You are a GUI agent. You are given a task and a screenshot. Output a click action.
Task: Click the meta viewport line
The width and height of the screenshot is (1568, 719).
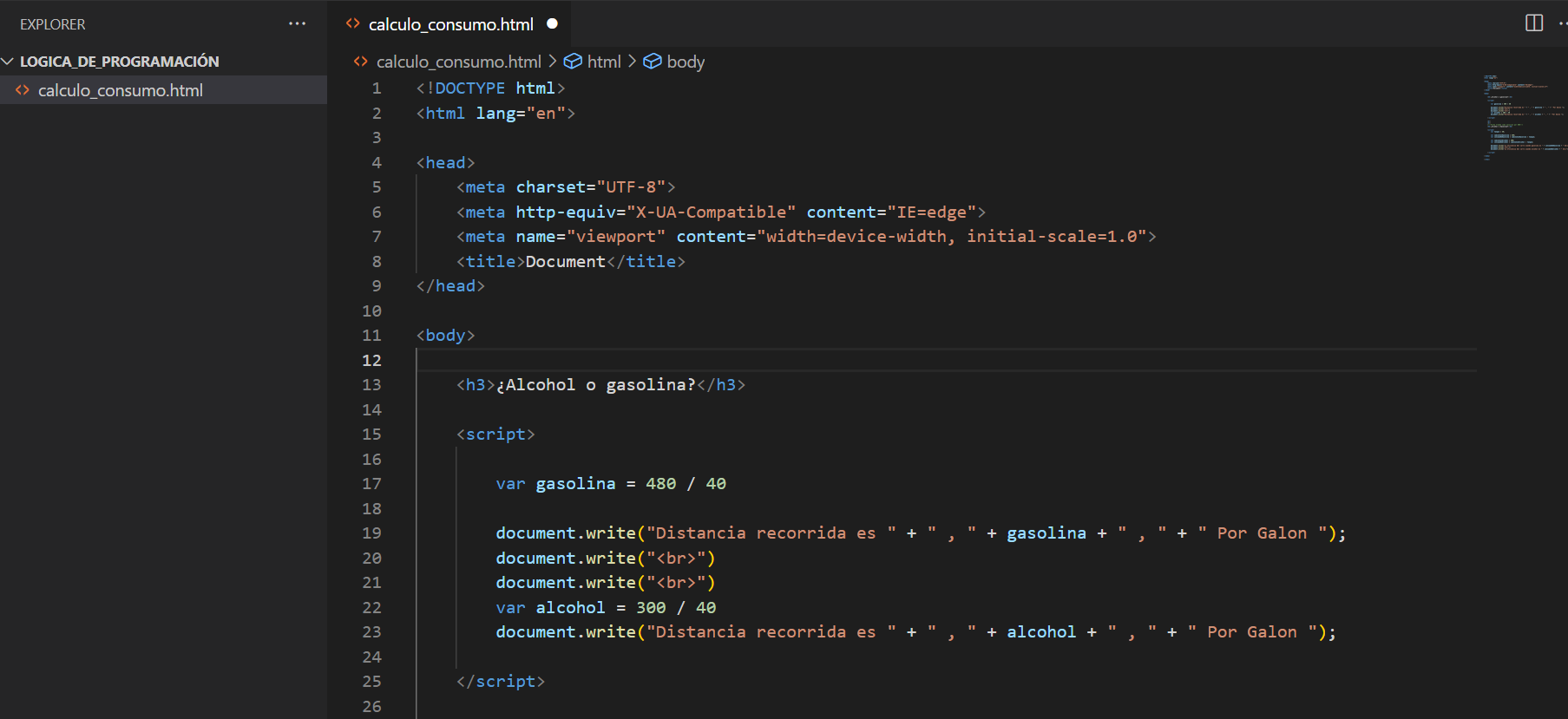click(x=806, y=237)
